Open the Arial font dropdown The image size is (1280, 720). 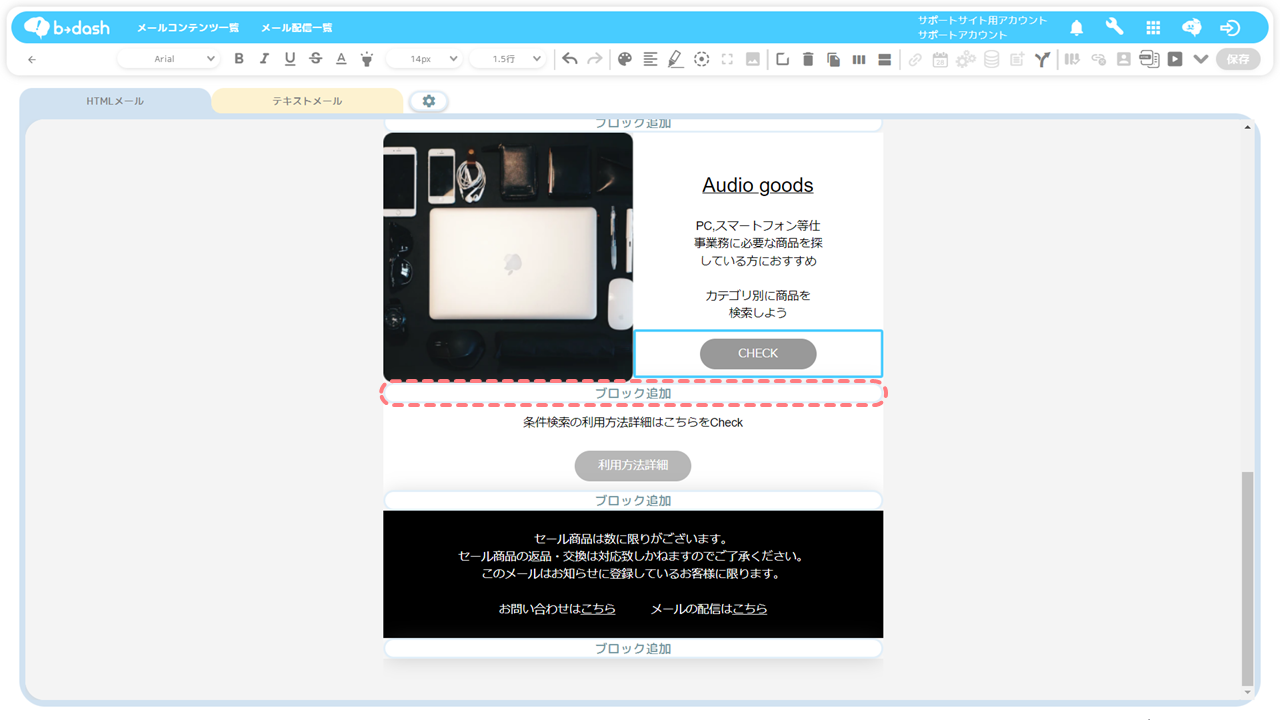(x=170, y=59)
